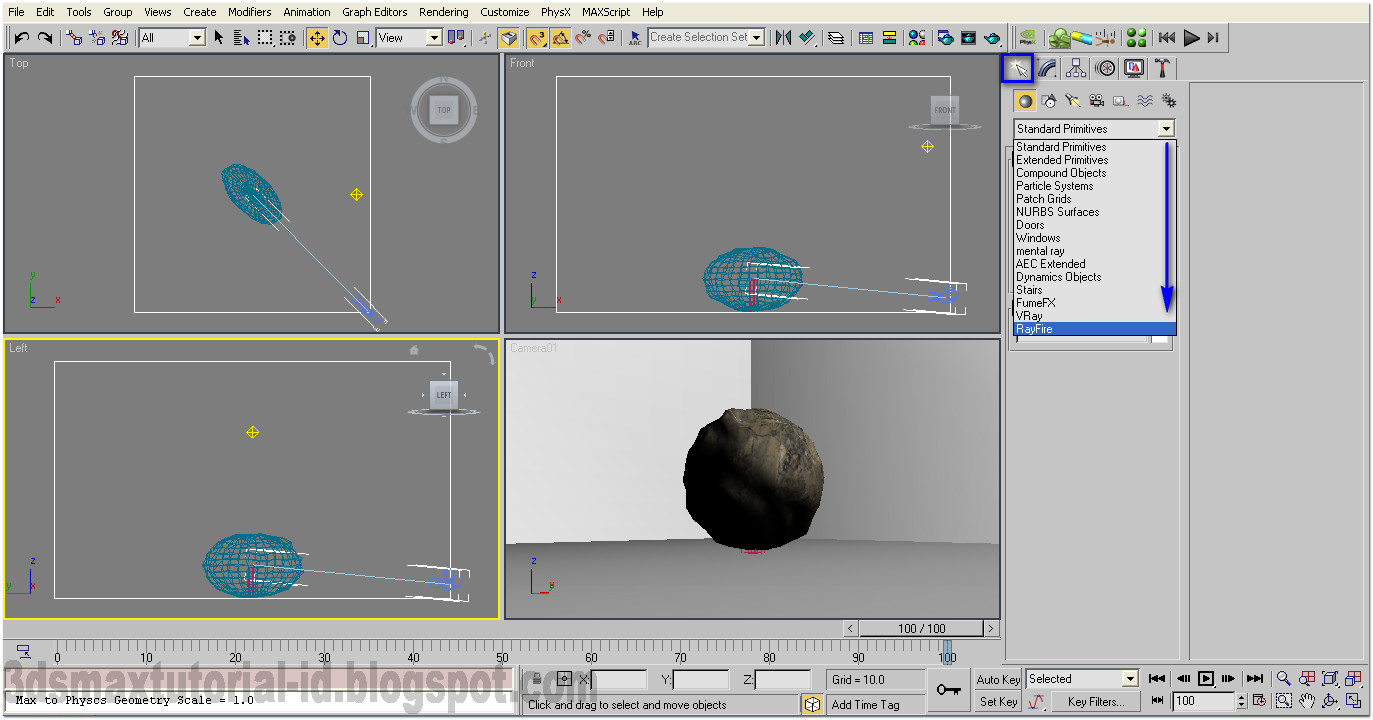This screenshot has height=720, width=1373.
Task: Activate the Select and Rotate tool
Action: click(x=340, y=37)
